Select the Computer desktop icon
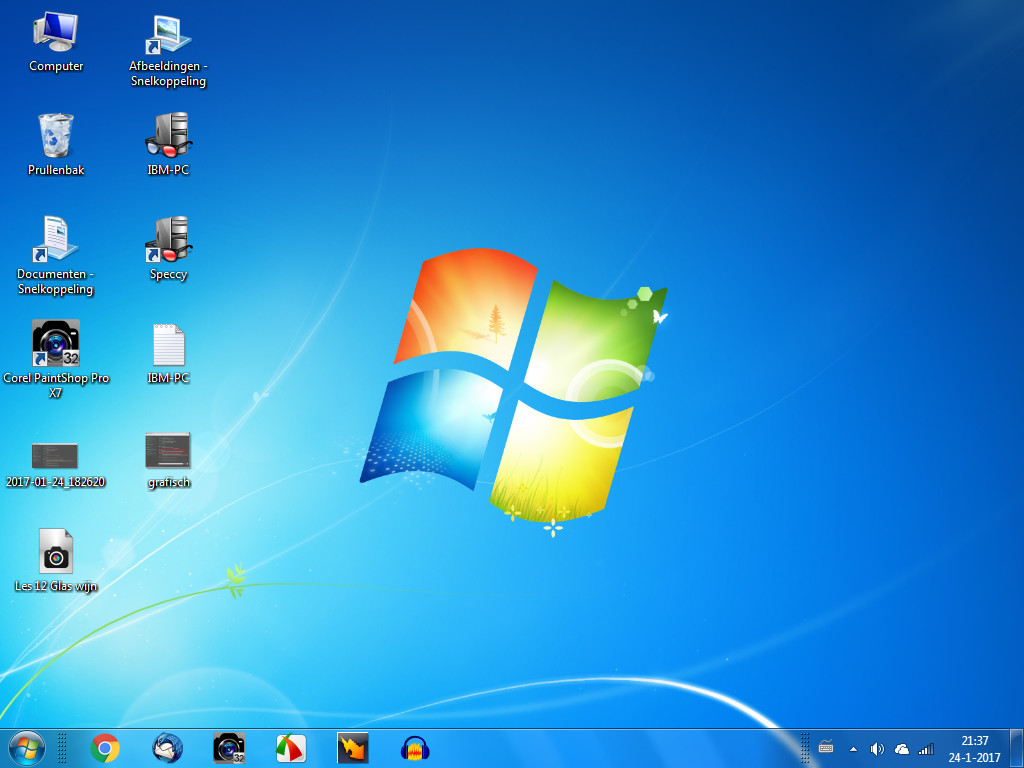 56,42
